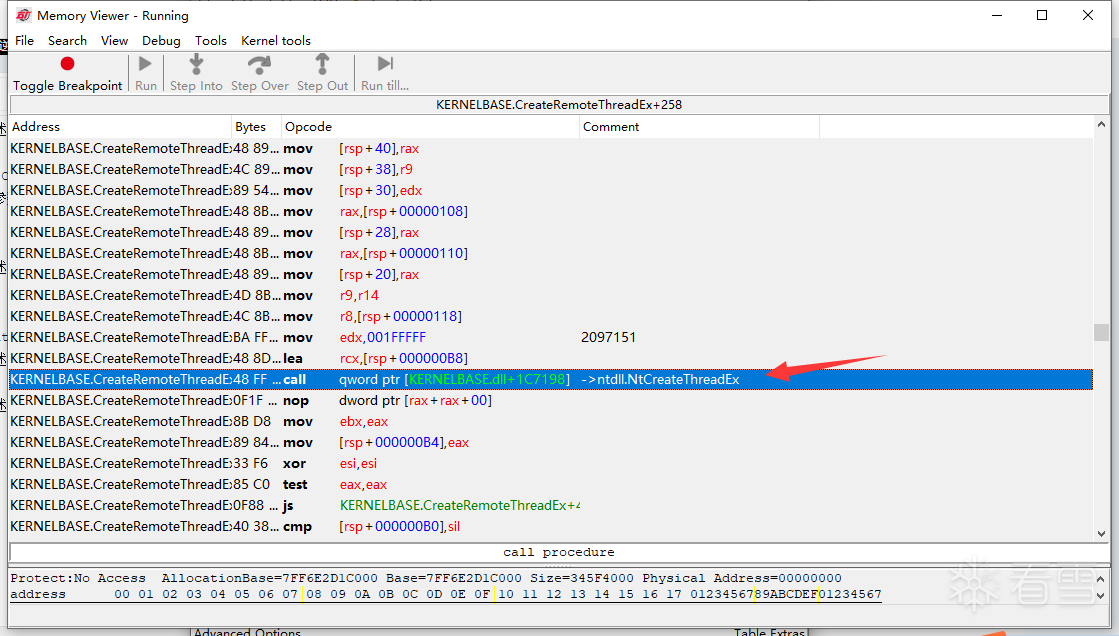This screenshot has width=1119, height=636.
Task: Open the Kernel tools menu
Action: tap(275, 41)
